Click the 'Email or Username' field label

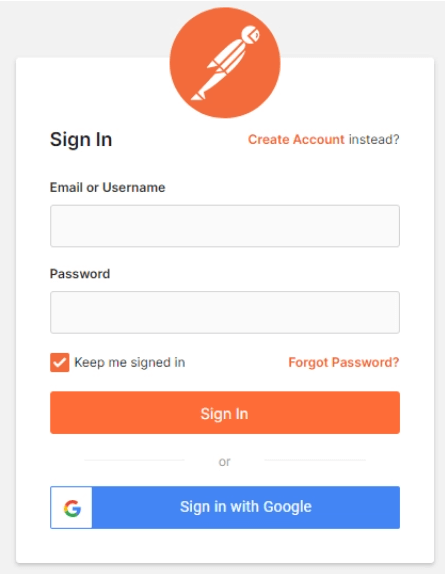coord(107,187)
